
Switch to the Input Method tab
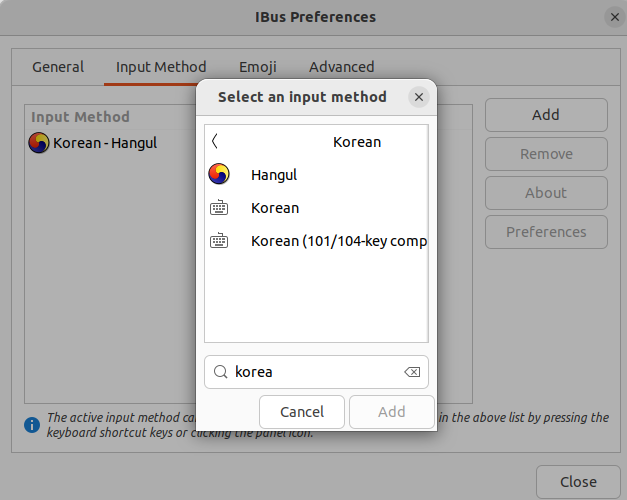coord(161,67)
